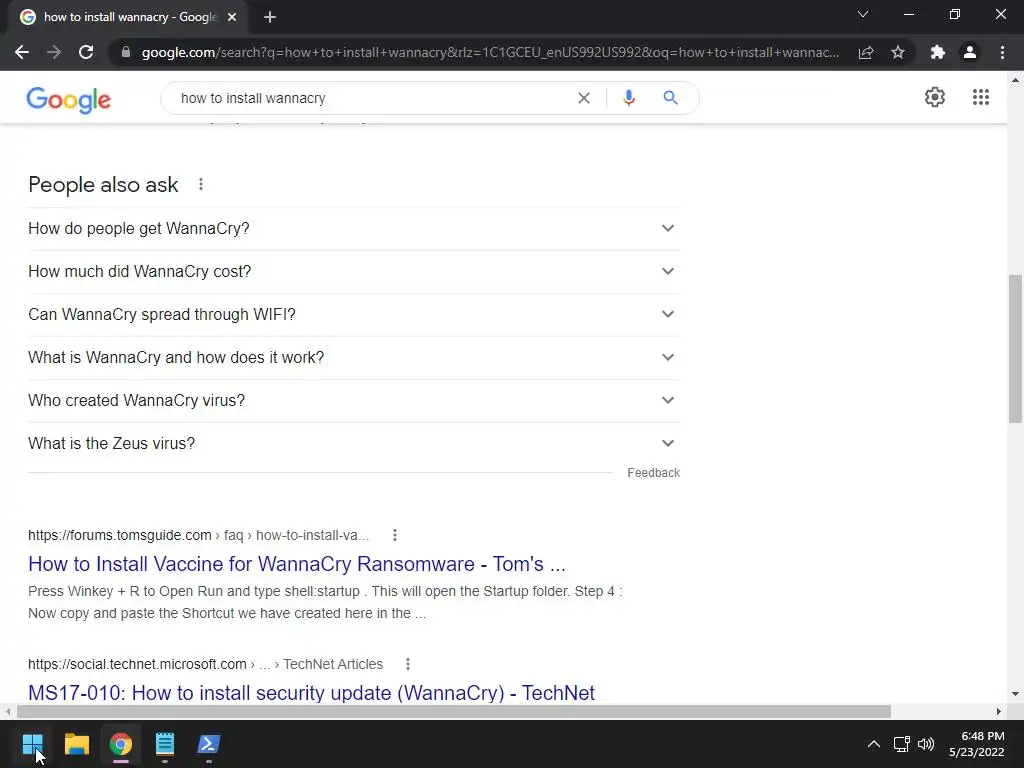Open 'MS17-010: How to install security update' result
1024x768 pixels.
[x=311, y=692]
